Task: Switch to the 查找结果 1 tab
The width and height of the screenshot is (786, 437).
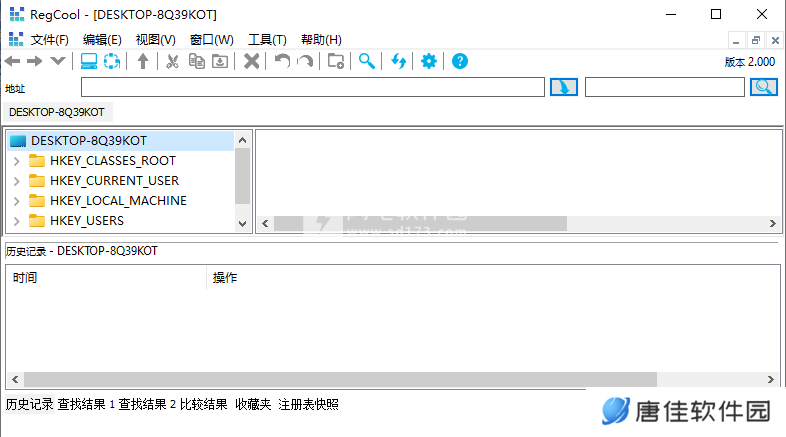Action: (x=86, y=404)
